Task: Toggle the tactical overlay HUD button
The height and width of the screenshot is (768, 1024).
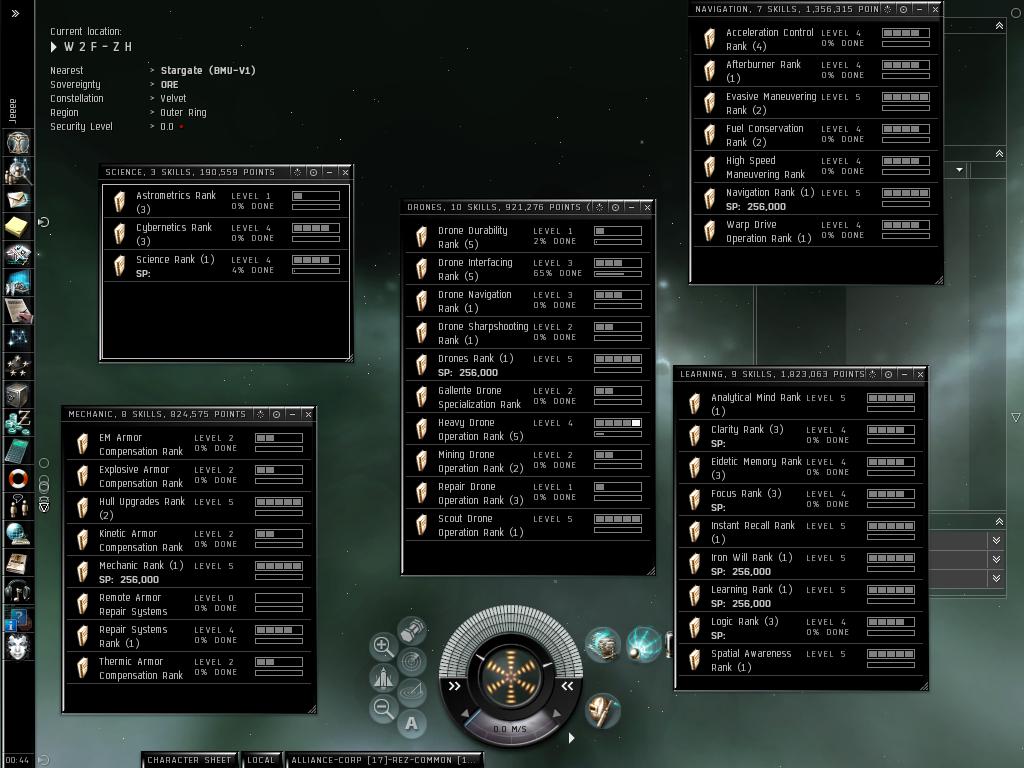Action: pos(412,692)
